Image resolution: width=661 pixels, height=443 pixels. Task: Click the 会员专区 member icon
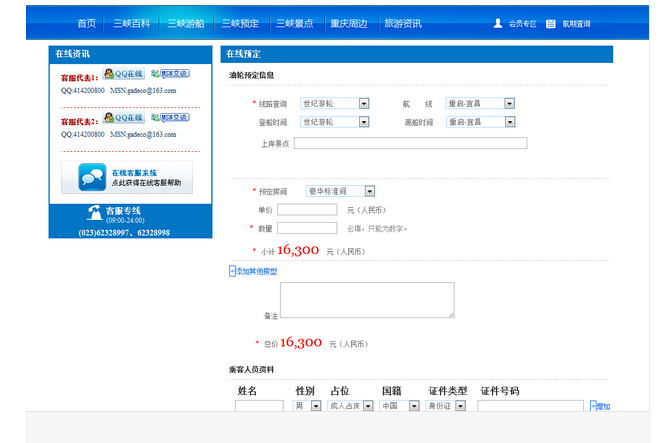pos(498,23)
